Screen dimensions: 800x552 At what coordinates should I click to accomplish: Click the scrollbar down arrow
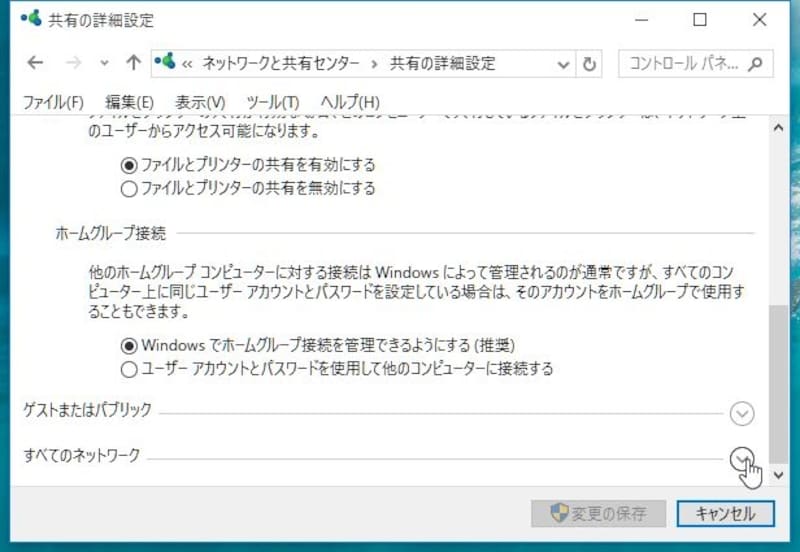(778, 475)
